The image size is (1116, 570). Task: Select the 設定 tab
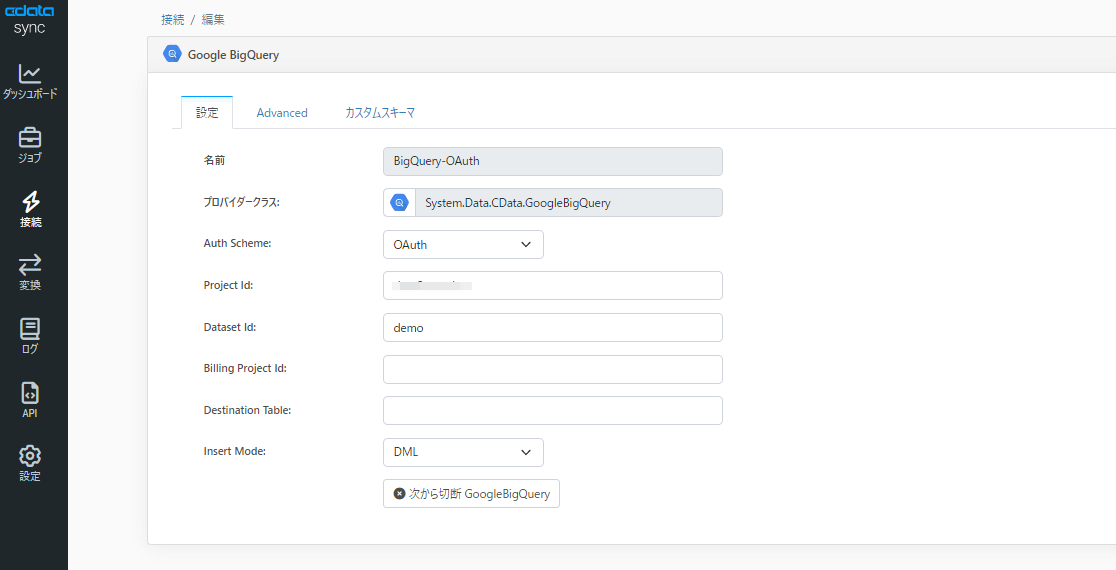pyautogui.click(x=207, y=113)
